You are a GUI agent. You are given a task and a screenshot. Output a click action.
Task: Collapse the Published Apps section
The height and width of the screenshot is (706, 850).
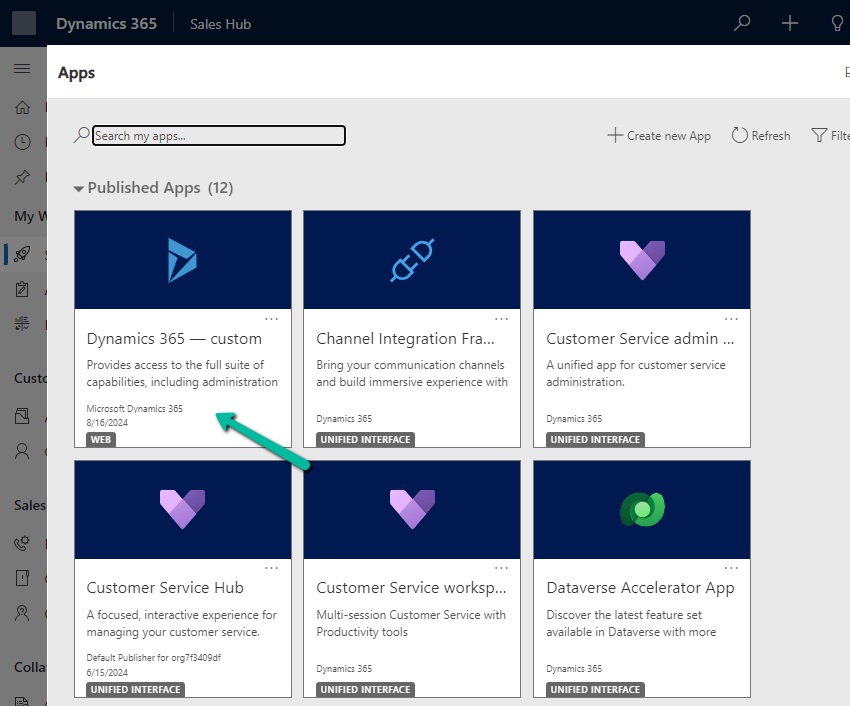[79, 188]
